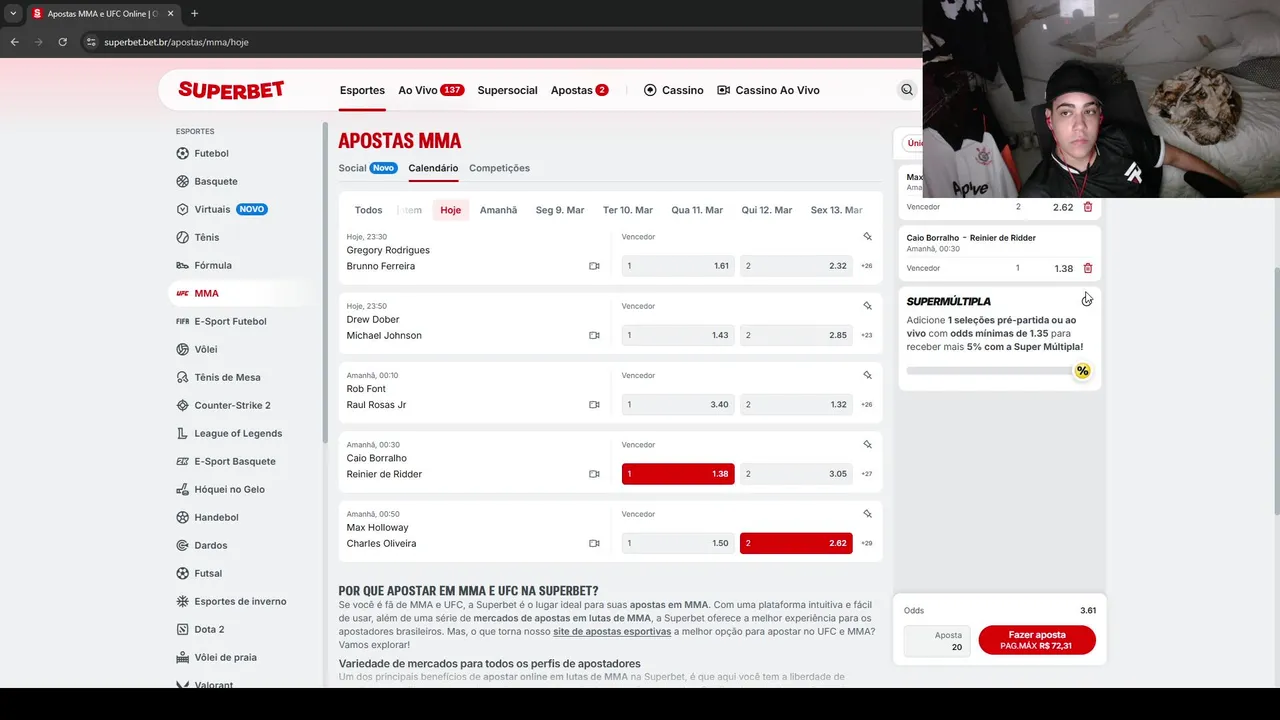Click the browser address bar

500,42
